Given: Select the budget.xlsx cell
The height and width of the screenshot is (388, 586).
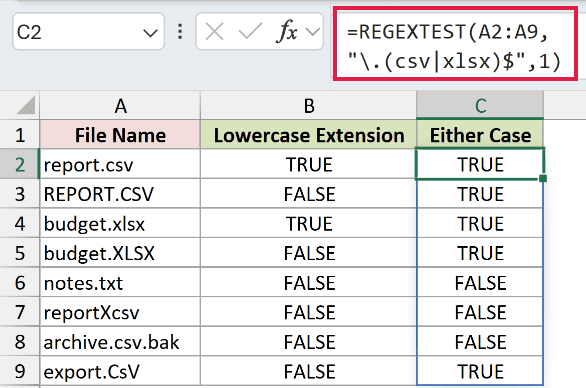Looking at the screenshot, I should 120,223.
